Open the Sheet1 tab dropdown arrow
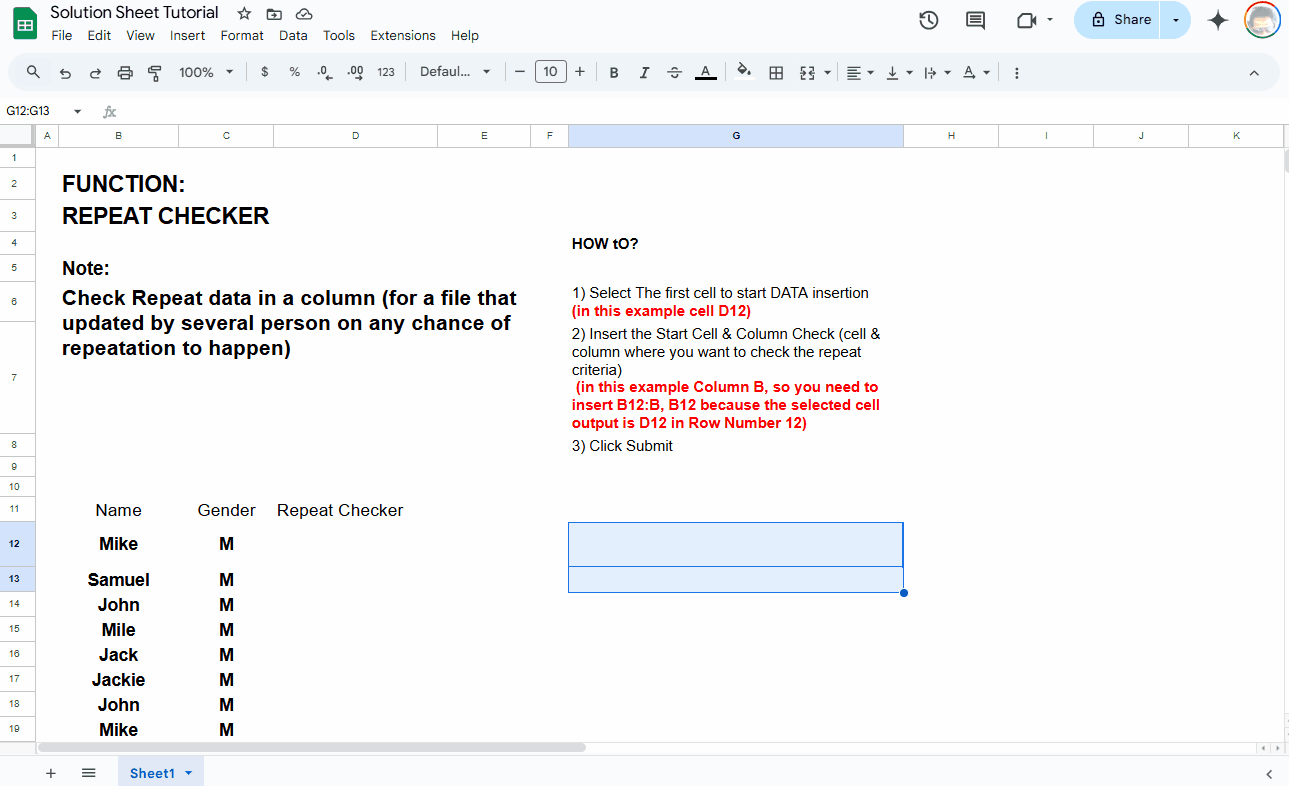 pyautogui.click(x=188, y=773)
